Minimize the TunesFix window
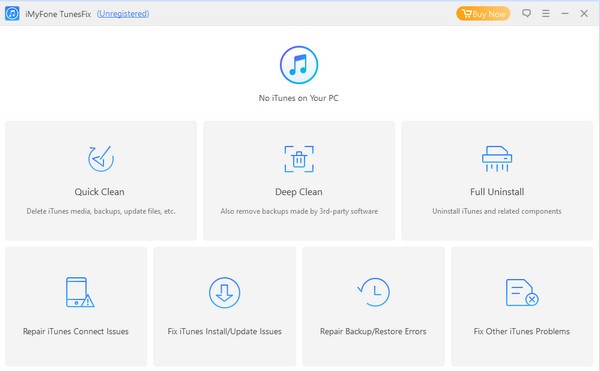The image size is (600, 371). point(565,14)
